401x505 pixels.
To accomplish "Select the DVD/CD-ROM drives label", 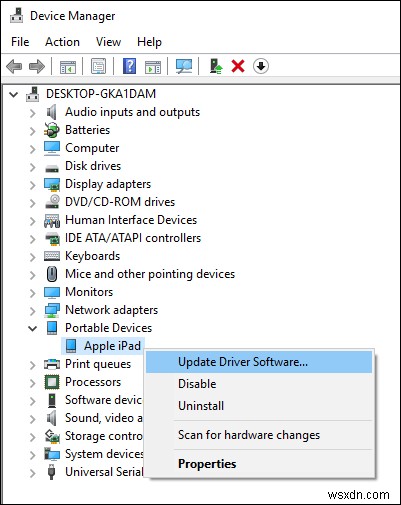I will 120,202.
